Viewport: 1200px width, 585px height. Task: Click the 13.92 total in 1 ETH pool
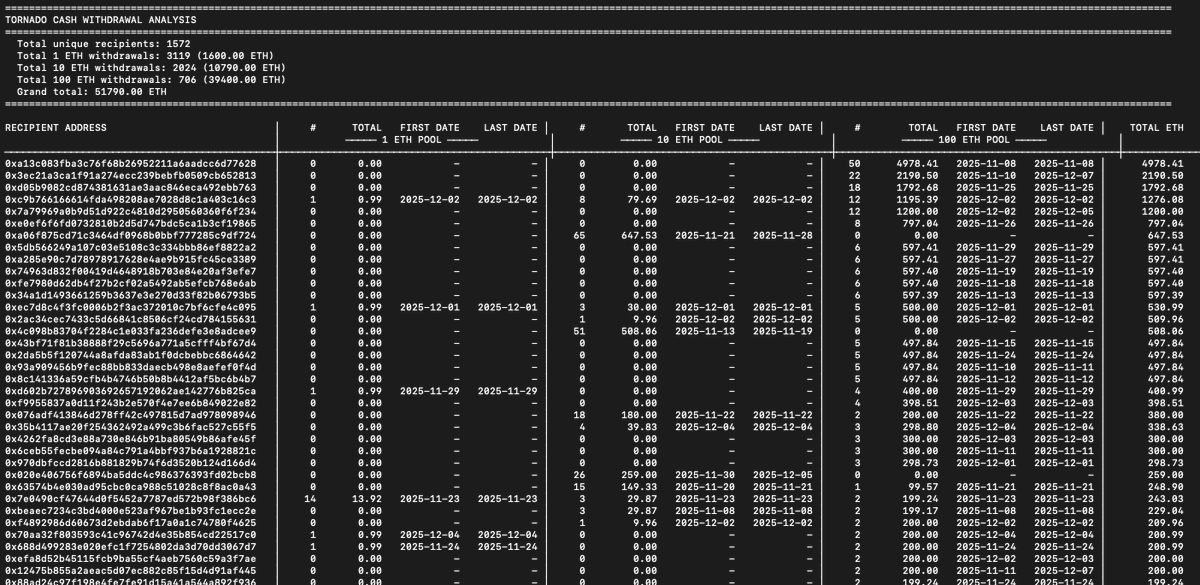click(367, 500)
